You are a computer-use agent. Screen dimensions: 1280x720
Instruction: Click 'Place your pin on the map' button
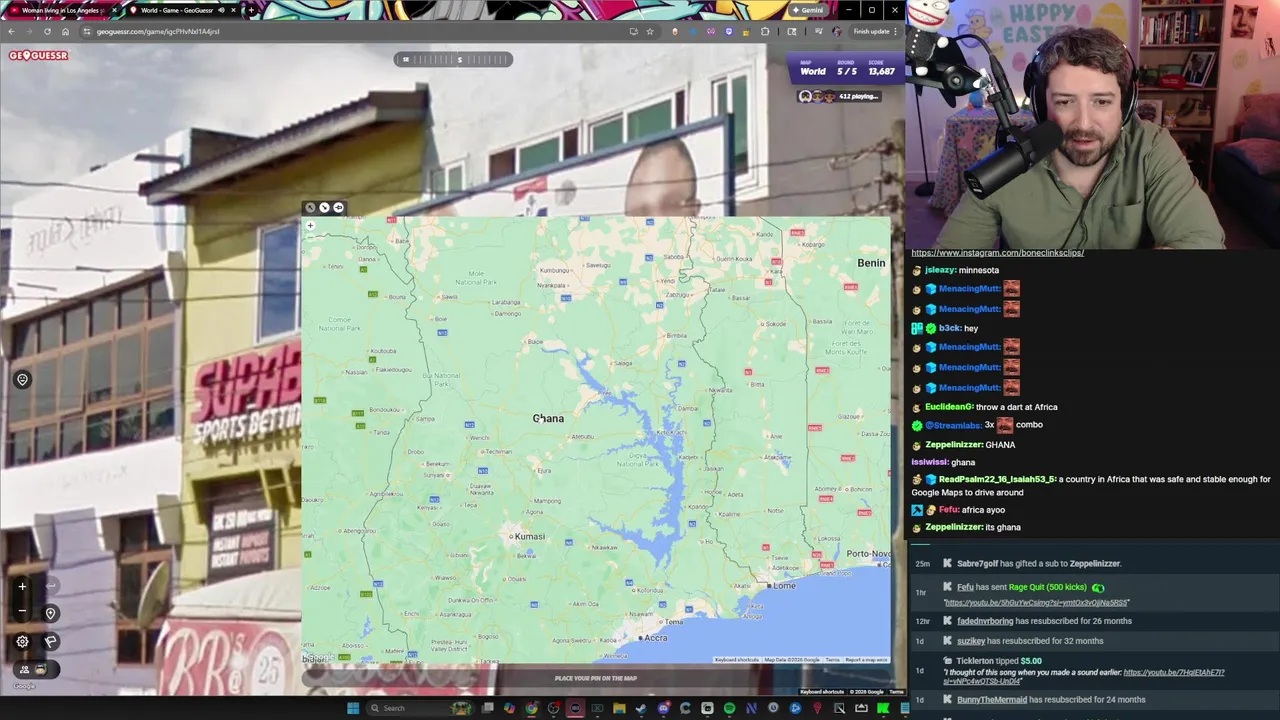click(x=596, y=678)
